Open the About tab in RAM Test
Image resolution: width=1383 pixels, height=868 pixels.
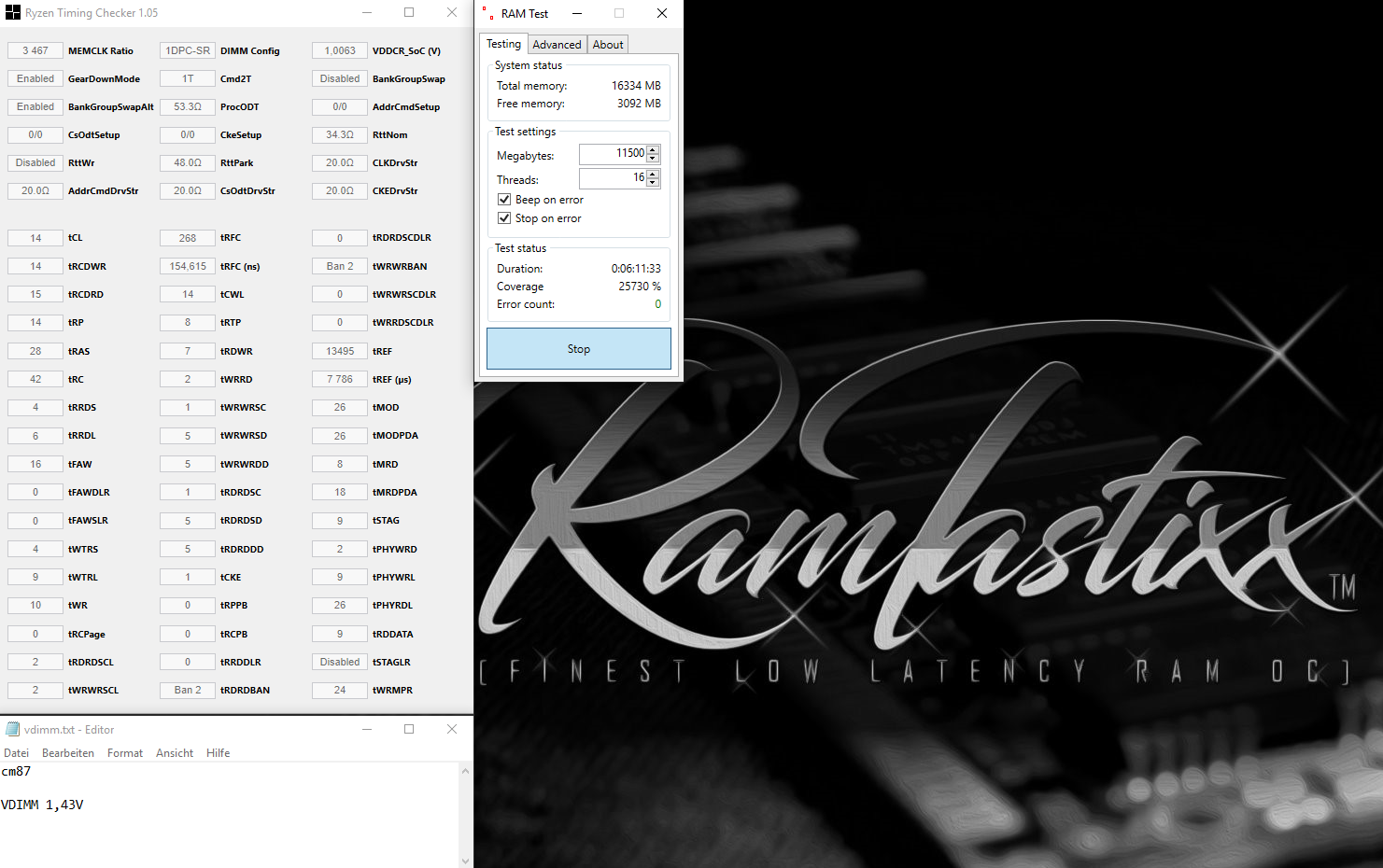point(608,45)
